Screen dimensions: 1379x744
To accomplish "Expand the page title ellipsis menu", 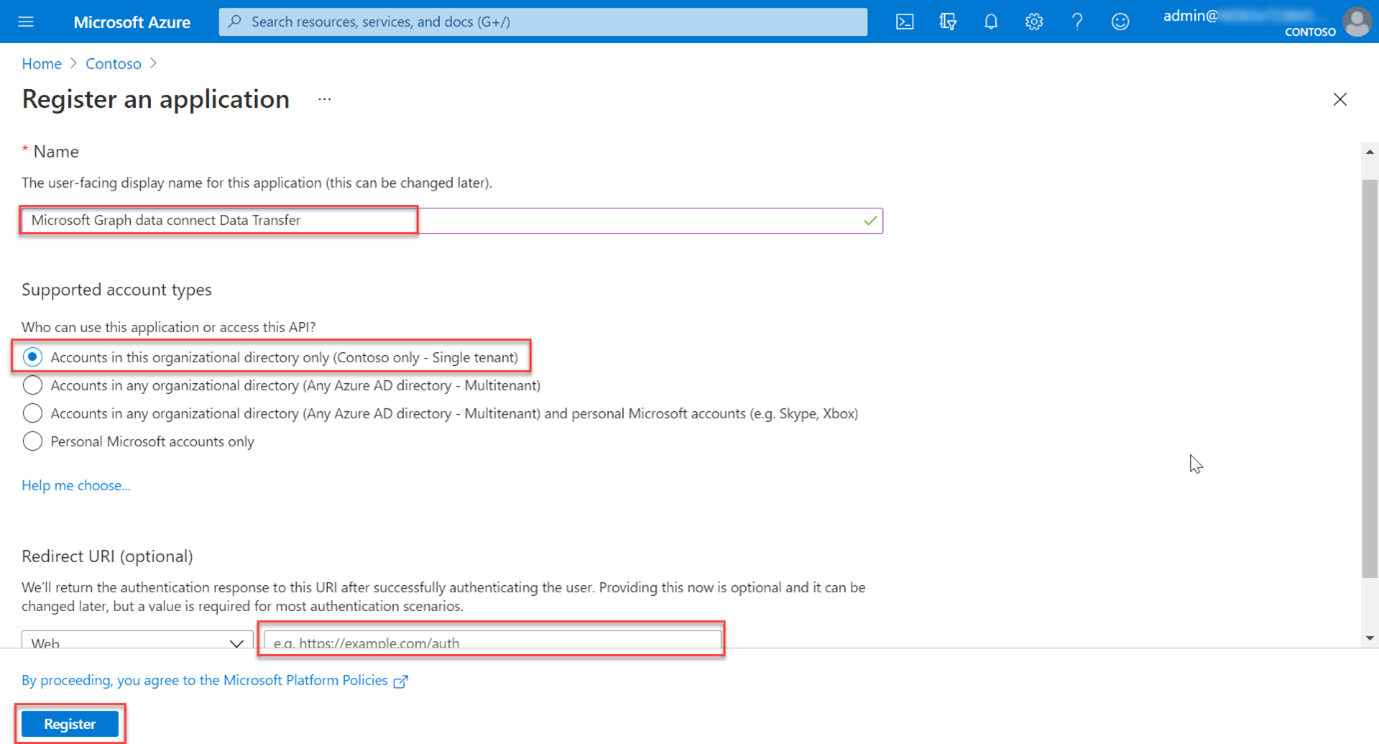I will click(x=323, y=98).
